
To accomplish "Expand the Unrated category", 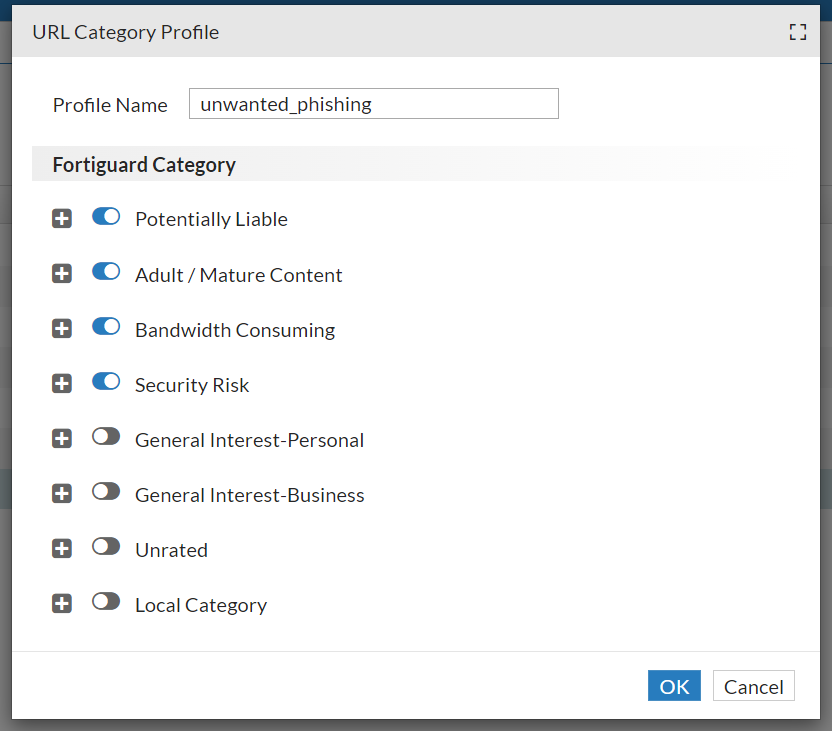I will click(62, 549).
